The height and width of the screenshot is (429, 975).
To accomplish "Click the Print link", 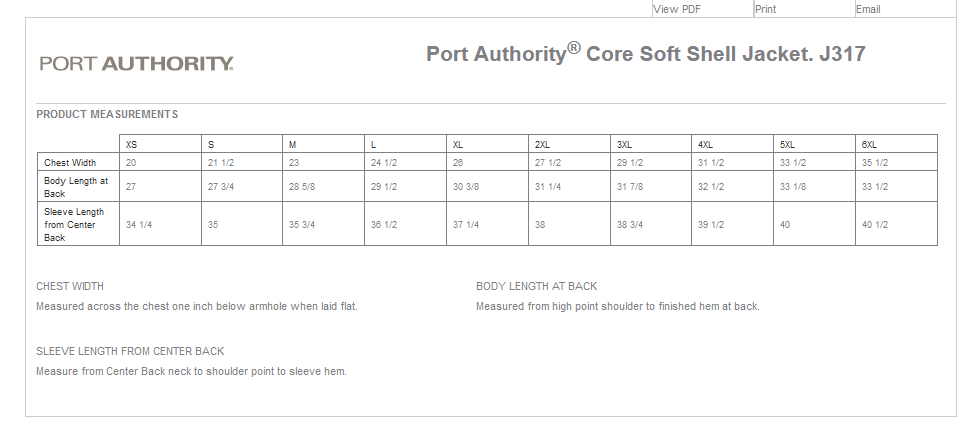I will (765, 9).
